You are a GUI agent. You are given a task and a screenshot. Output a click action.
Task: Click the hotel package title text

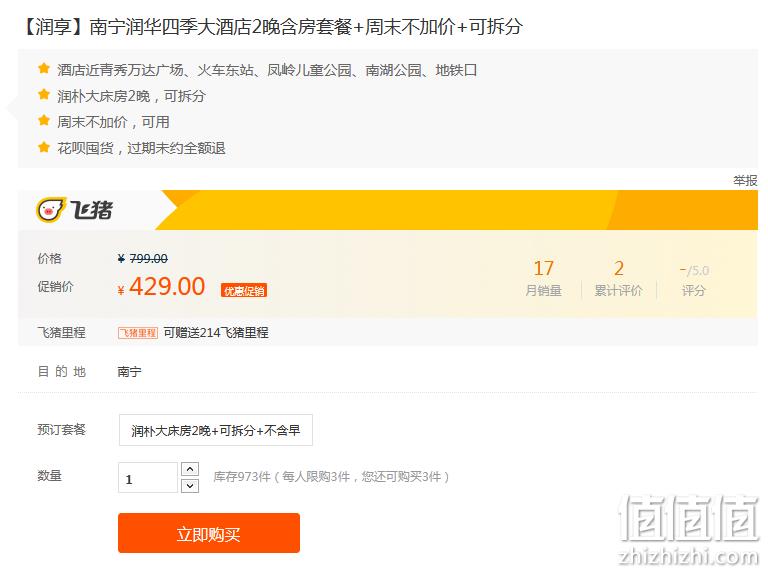273,26
